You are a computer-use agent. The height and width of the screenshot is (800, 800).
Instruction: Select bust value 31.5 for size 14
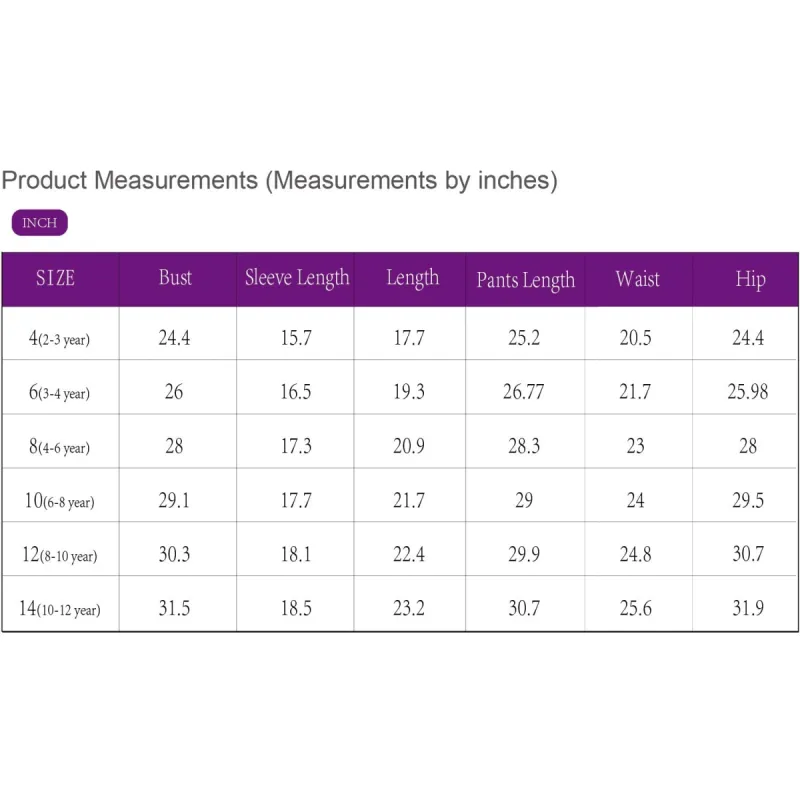tap(174, 608)
